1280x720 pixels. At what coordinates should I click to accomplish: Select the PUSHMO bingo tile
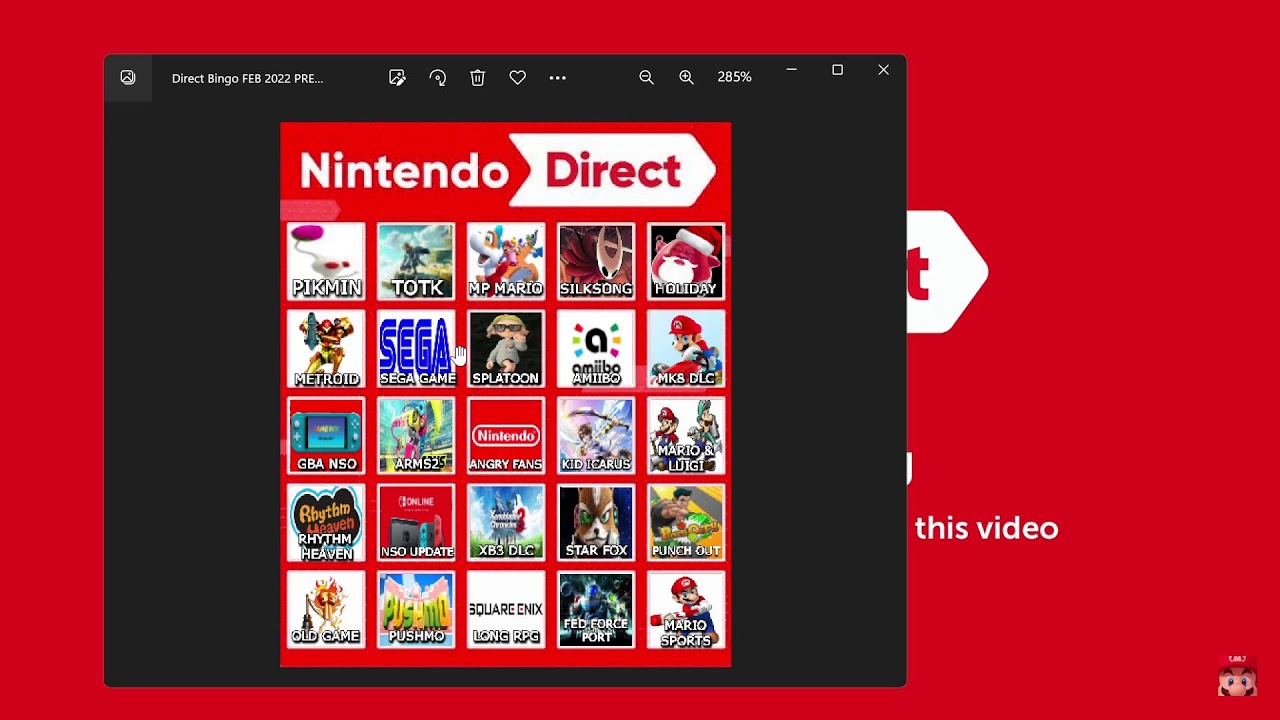click(416, 610)
